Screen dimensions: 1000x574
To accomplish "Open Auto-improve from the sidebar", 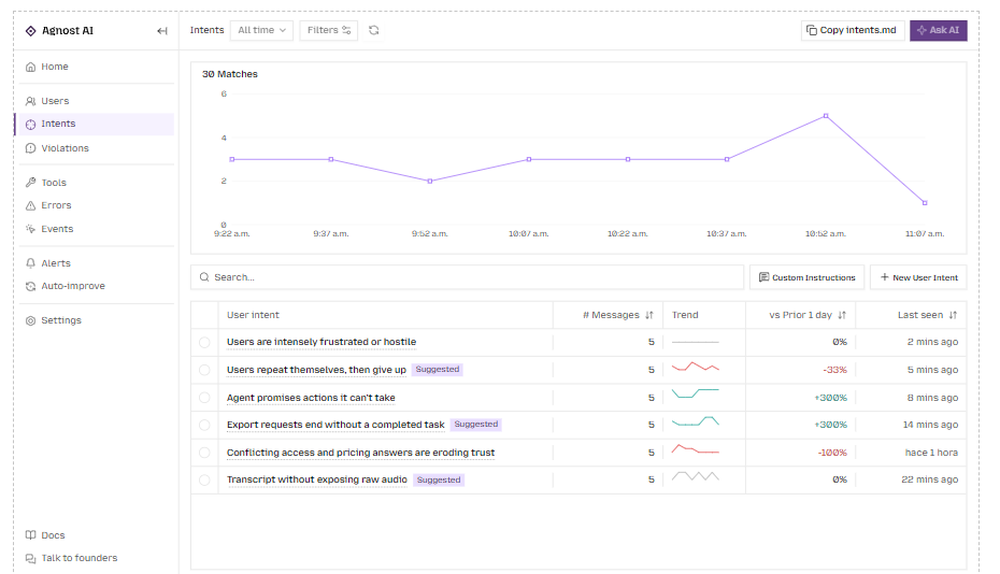I will (94, 286).
